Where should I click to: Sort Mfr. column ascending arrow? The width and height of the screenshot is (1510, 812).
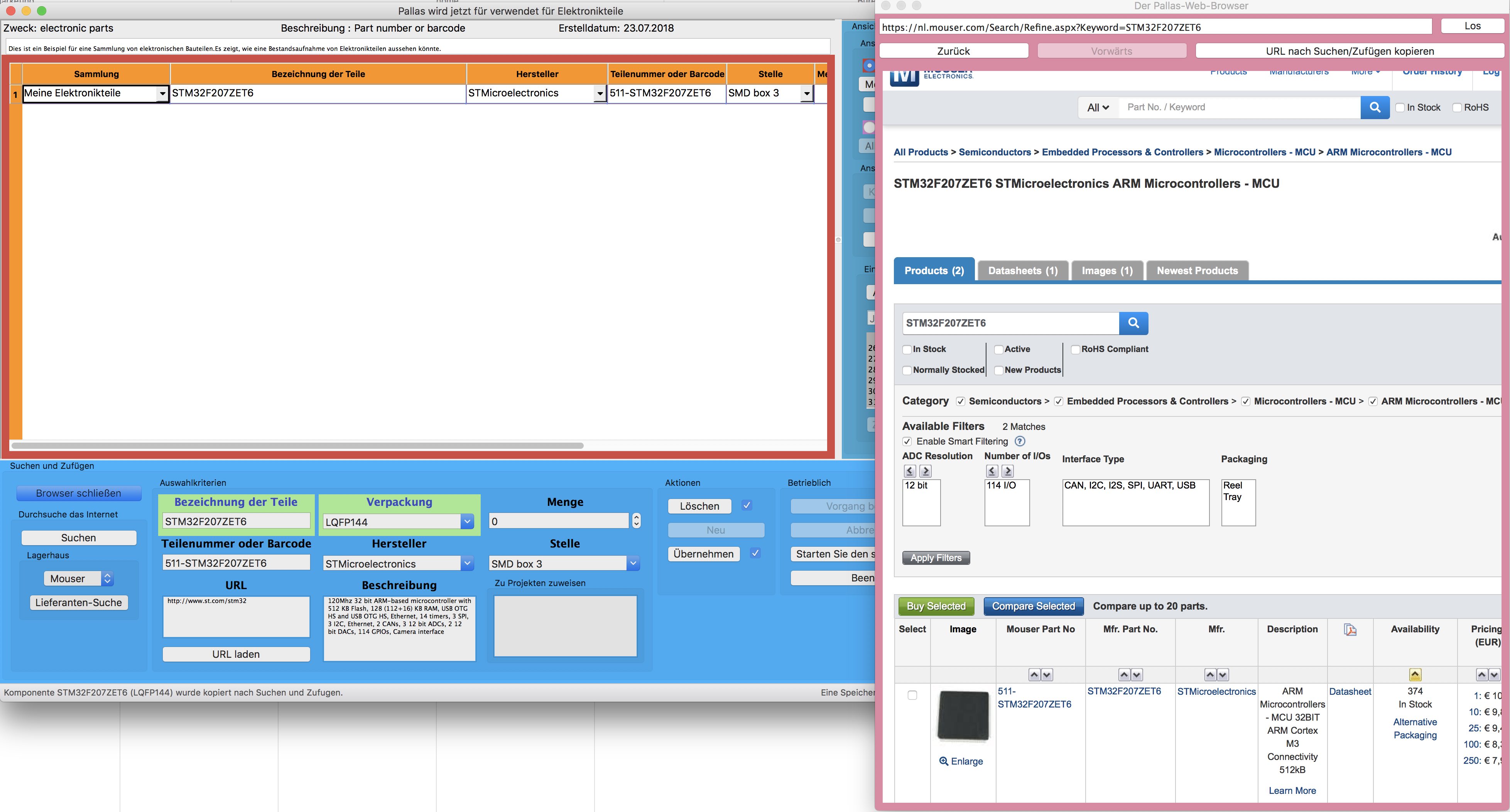(1211, 675)
